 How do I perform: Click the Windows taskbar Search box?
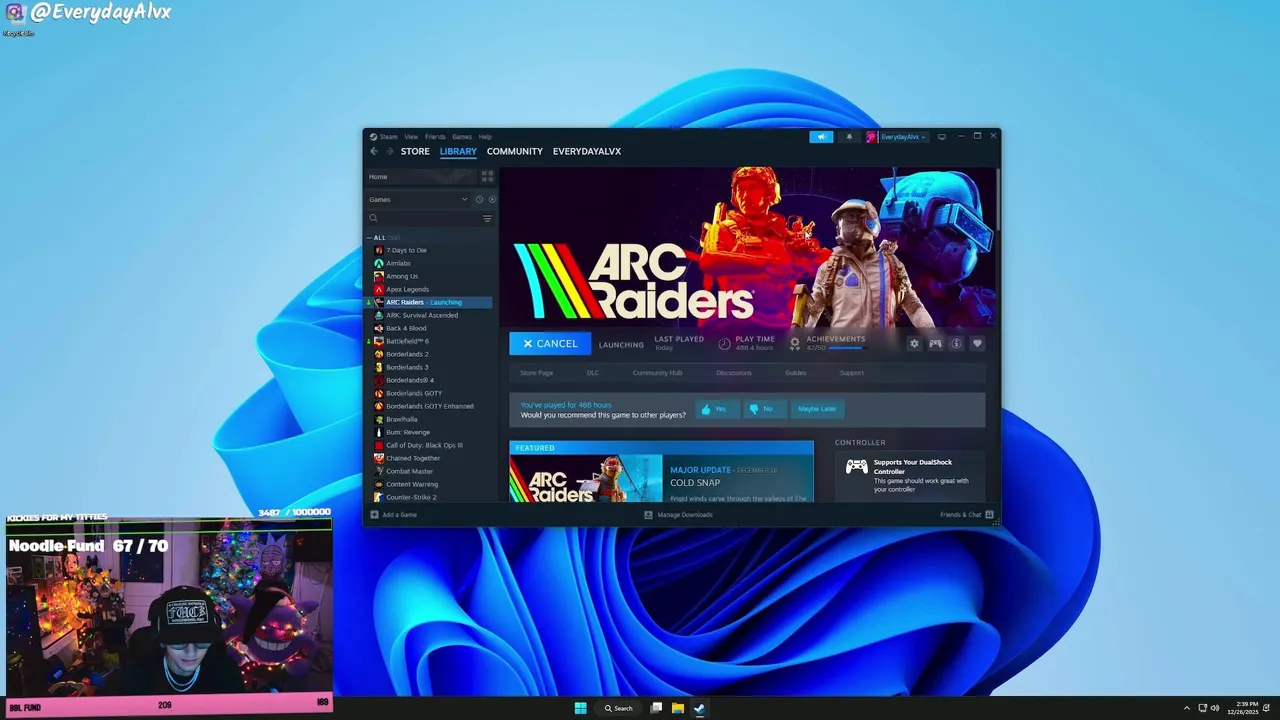coord(619,708)
